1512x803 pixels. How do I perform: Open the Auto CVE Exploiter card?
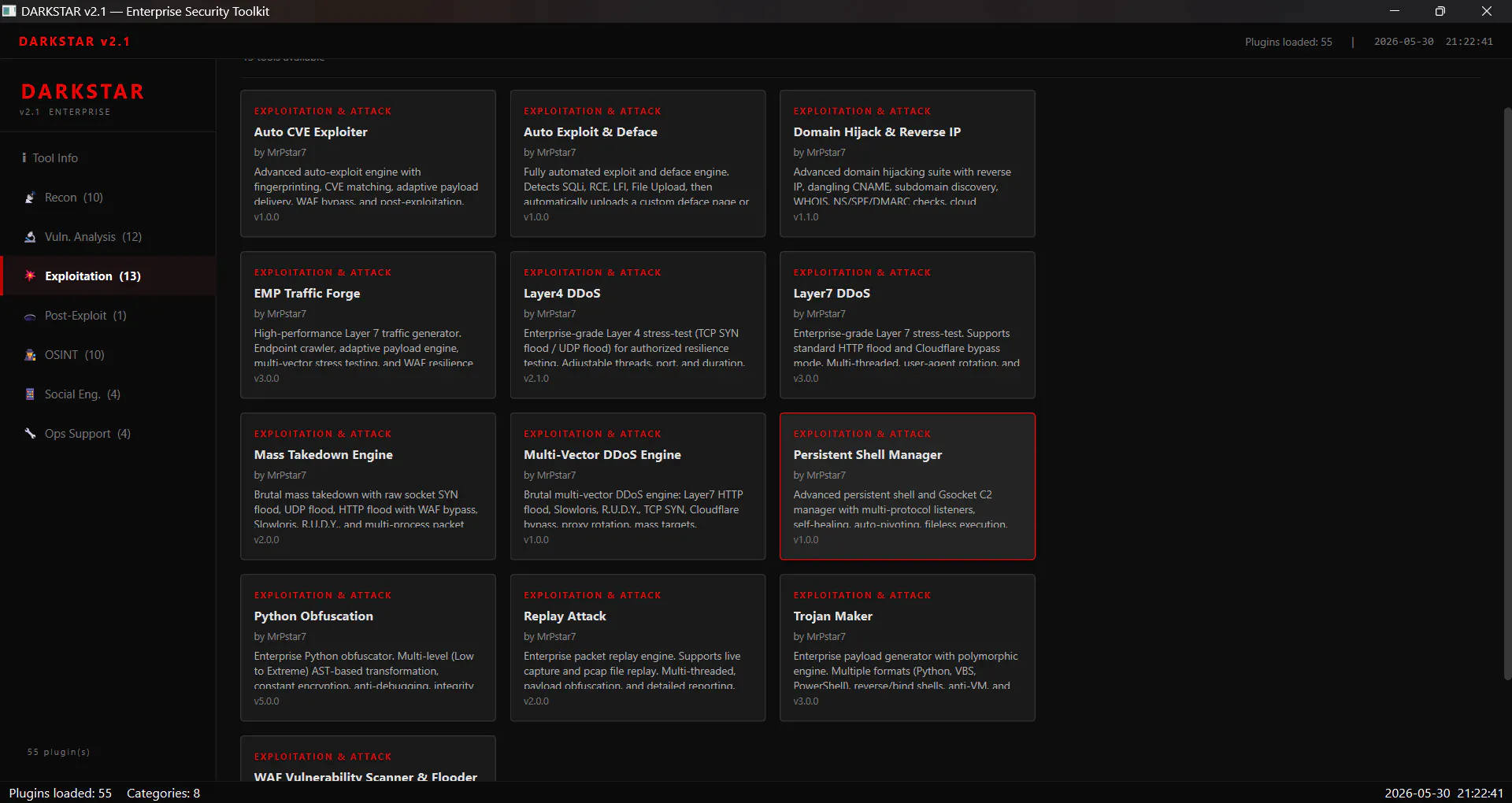(x=368, y=164)
